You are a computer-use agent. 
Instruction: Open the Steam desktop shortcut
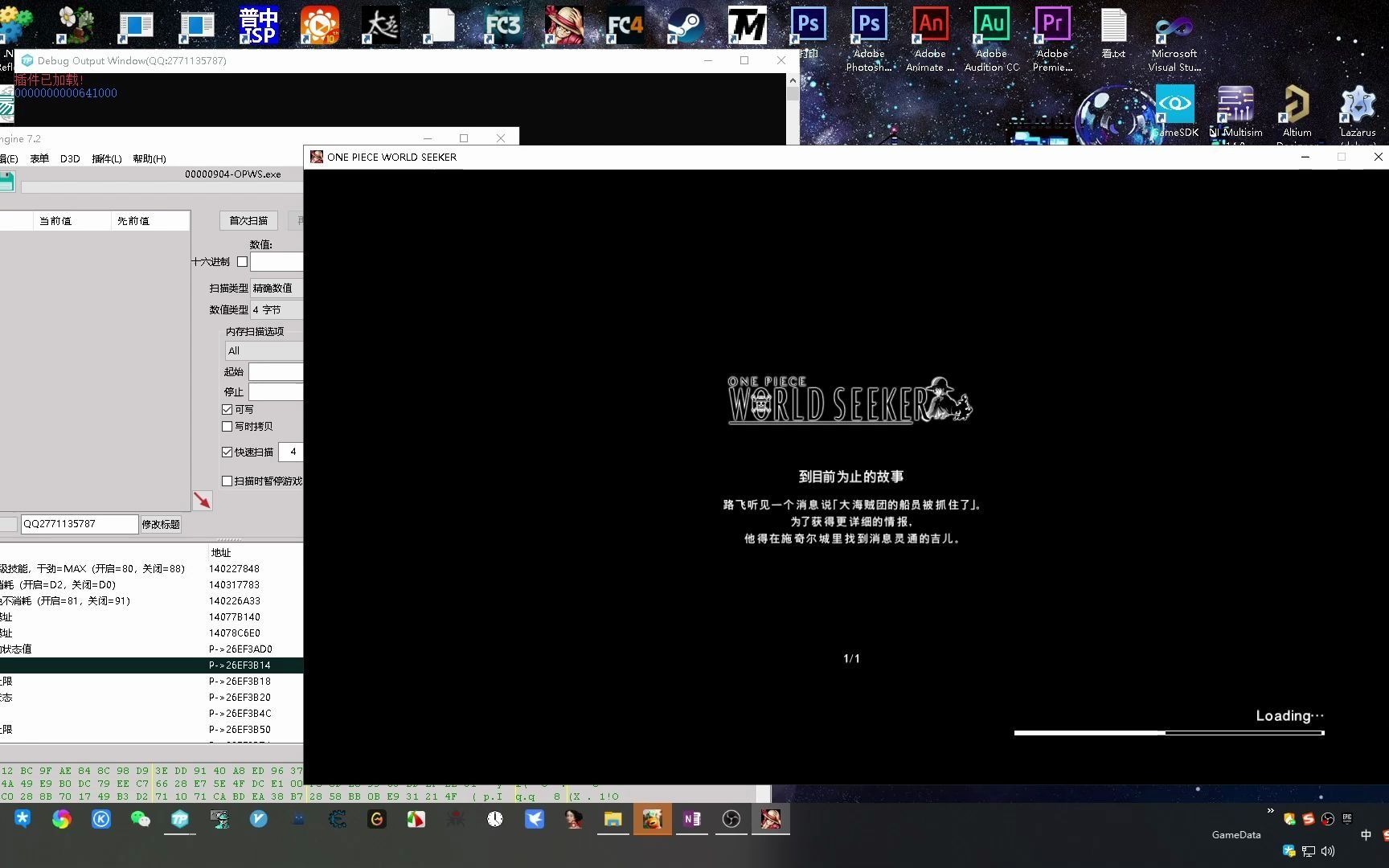point(686,26)
